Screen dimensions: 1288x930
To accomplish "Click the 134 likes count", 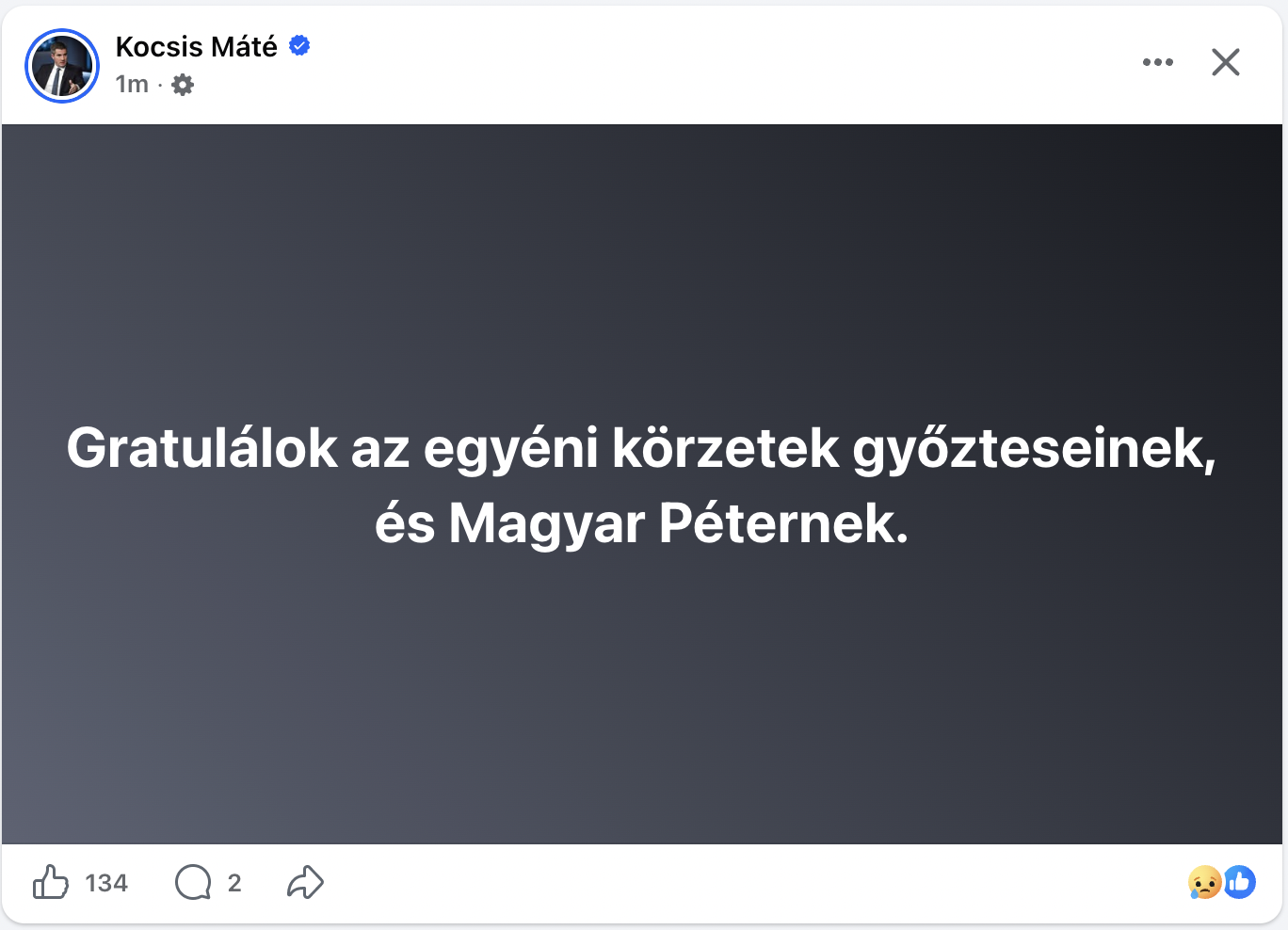I will click(106, 883).
